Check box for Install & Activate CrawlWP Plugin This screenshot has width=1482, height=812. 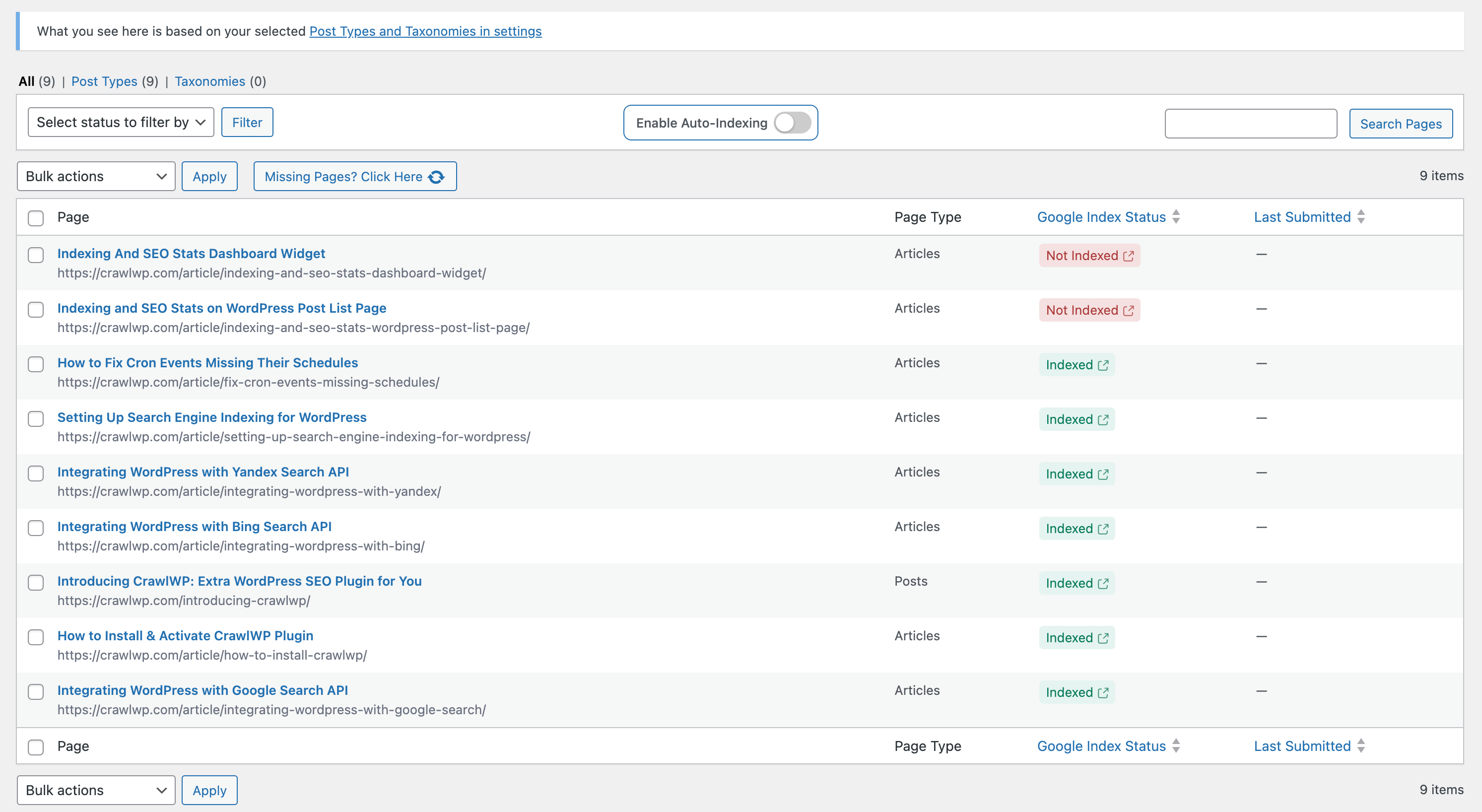[x=36, y=638]
